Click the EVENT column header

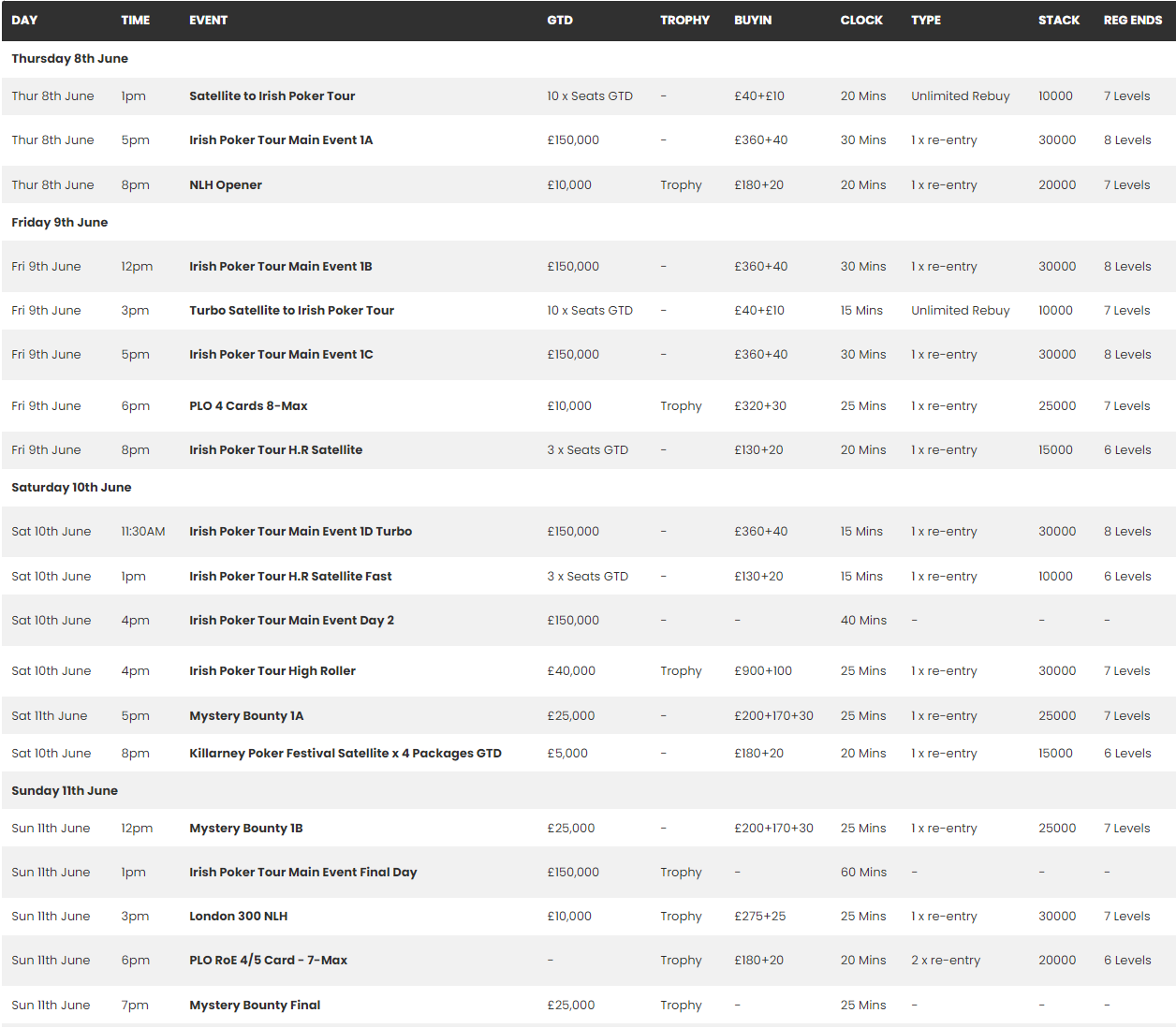click(x=208, y=20)
